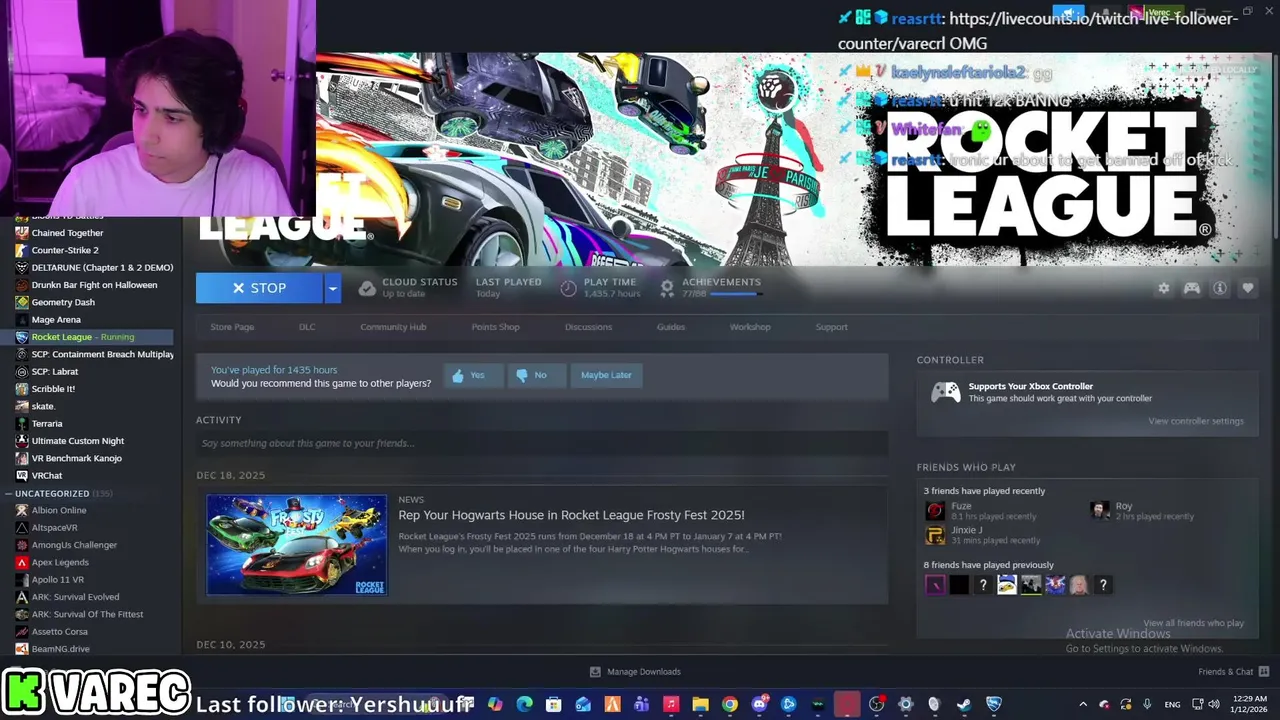The width and height of the screenshot is (1280, 720).
Task: Open Steam icon in the taskbar
Action: 963,704
